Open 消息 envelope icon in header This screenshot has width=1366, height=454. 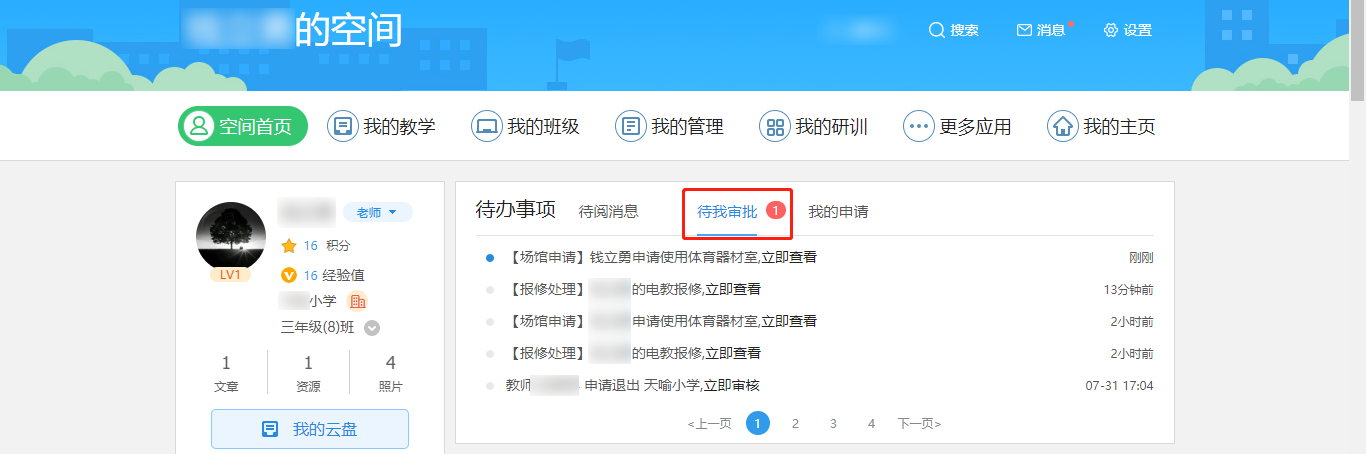1024,30
